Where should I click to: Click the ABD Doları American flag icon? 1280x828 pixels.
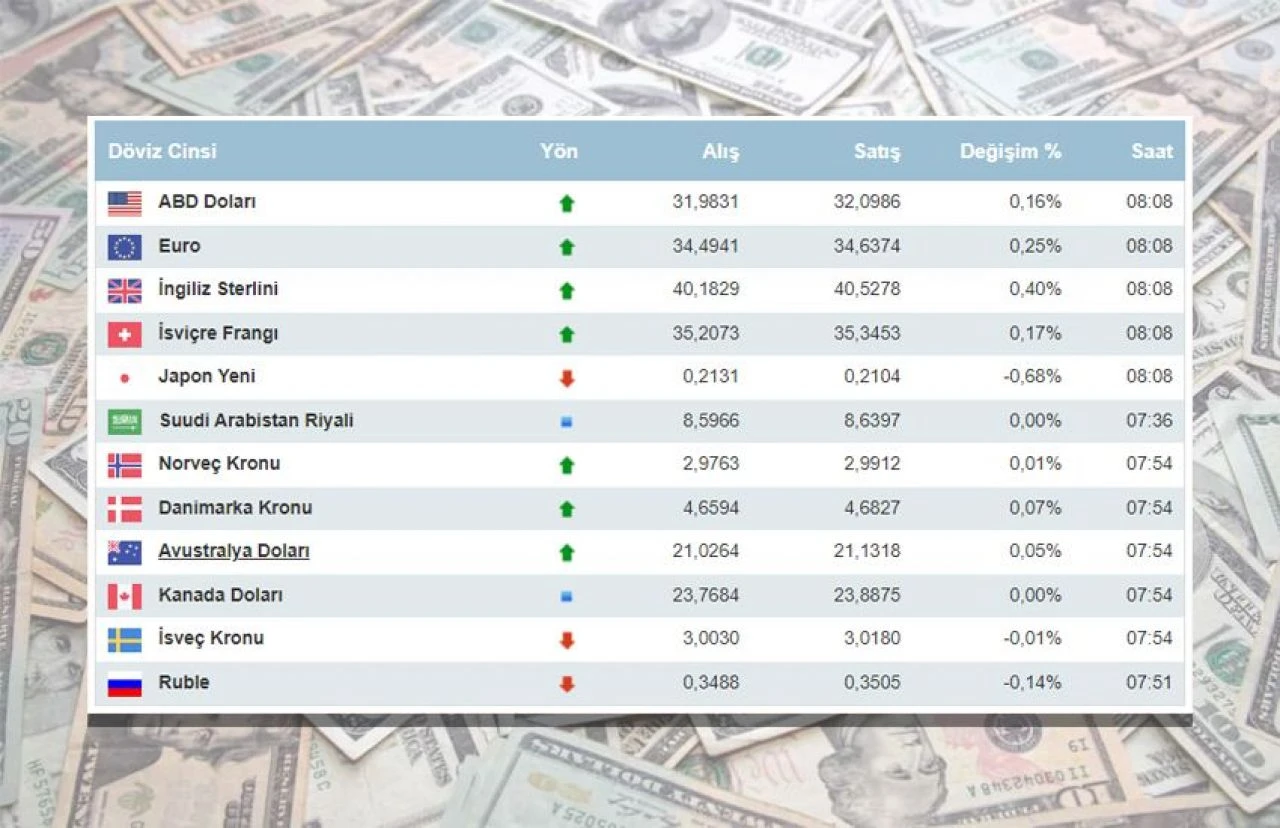123,201
